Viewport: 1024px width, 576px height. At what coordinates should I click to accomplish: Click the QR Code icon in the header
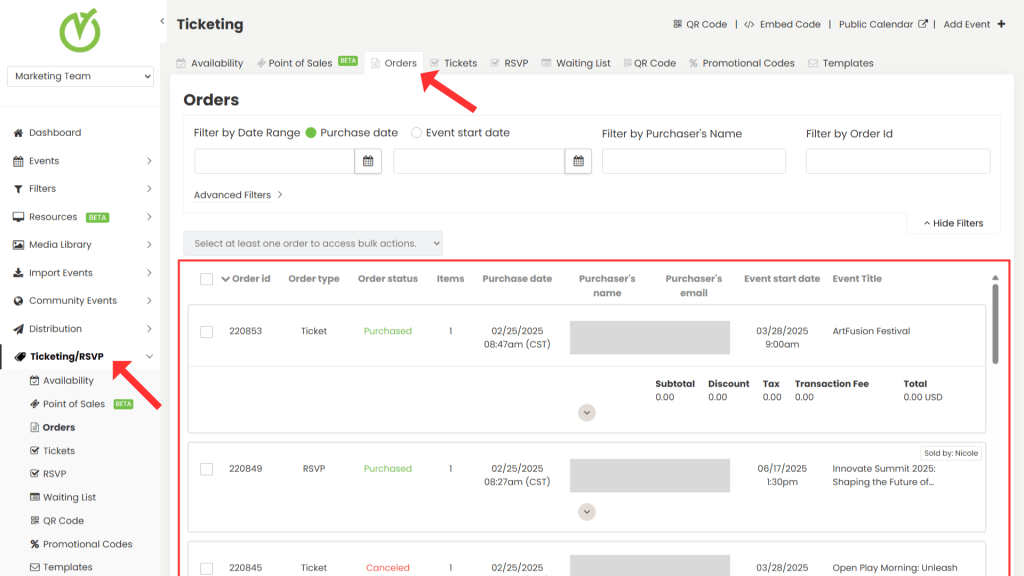(x=700, y=23)
